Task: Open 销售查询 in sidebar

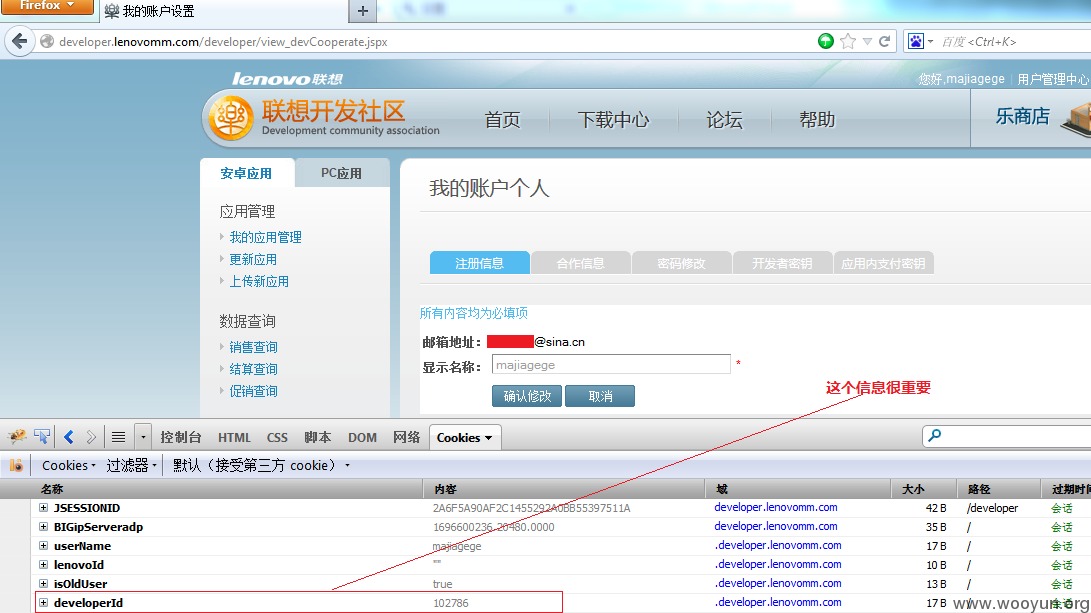Action: point(253,347)
